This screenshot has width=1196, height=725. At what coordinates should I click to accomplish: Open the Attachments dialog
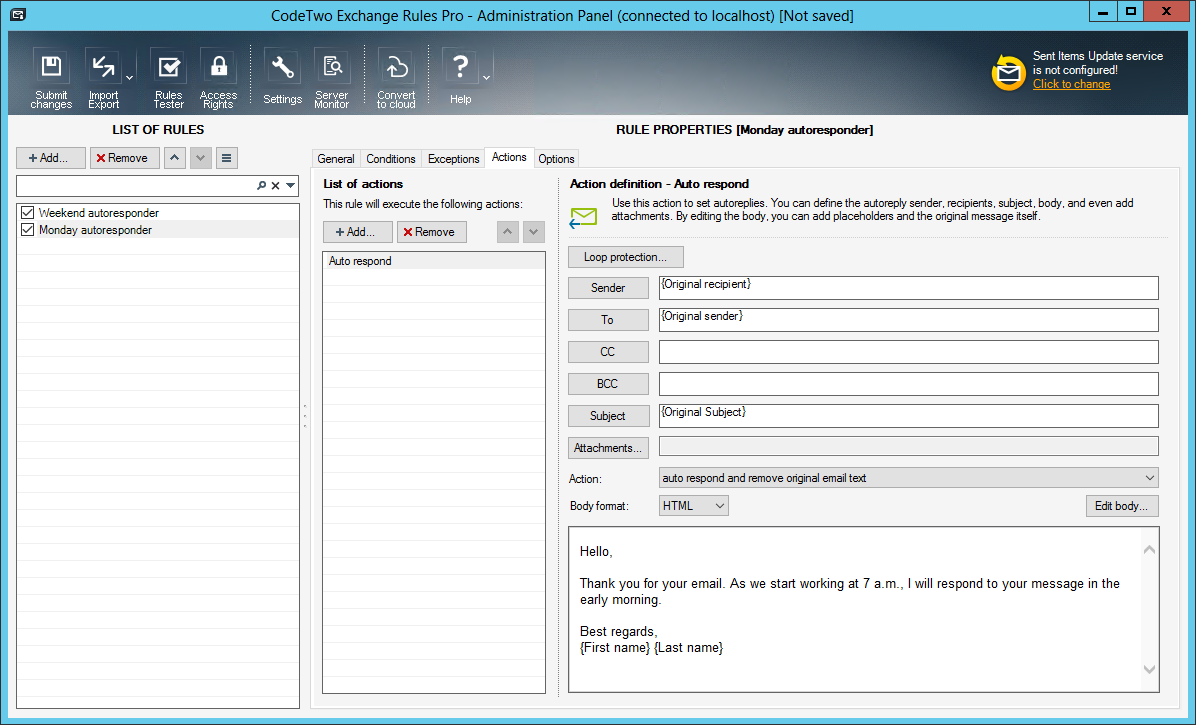[608, 448]
